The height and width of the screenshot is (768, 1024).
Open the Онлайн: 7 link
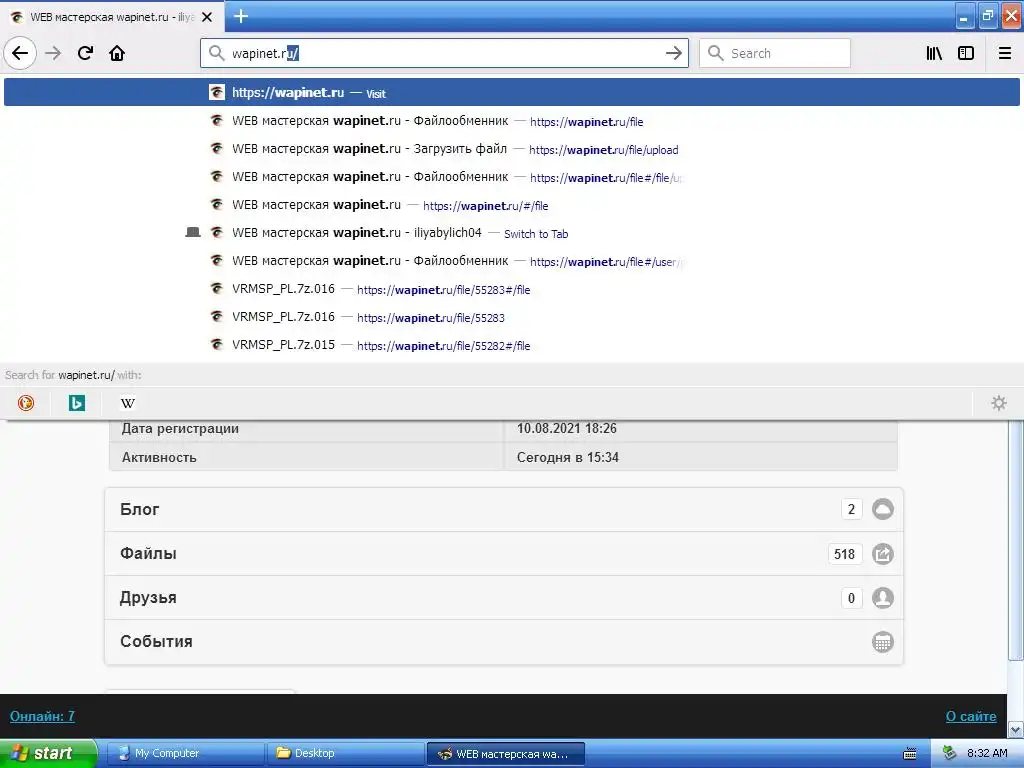click(x=42, y=716)
